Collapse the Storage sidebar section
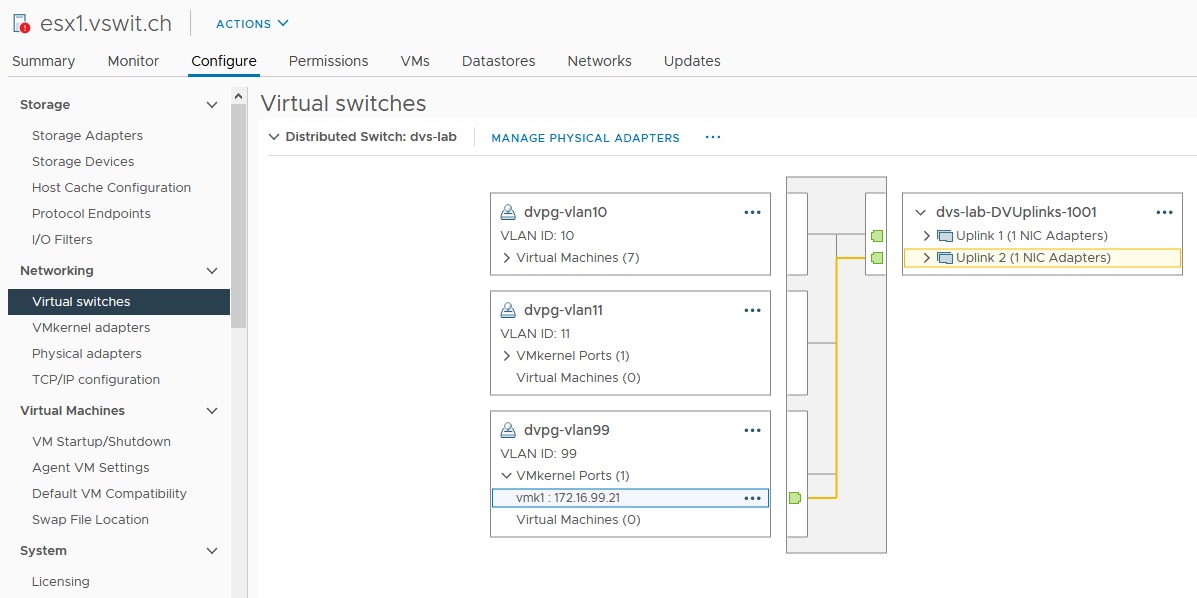 [211, 105]
